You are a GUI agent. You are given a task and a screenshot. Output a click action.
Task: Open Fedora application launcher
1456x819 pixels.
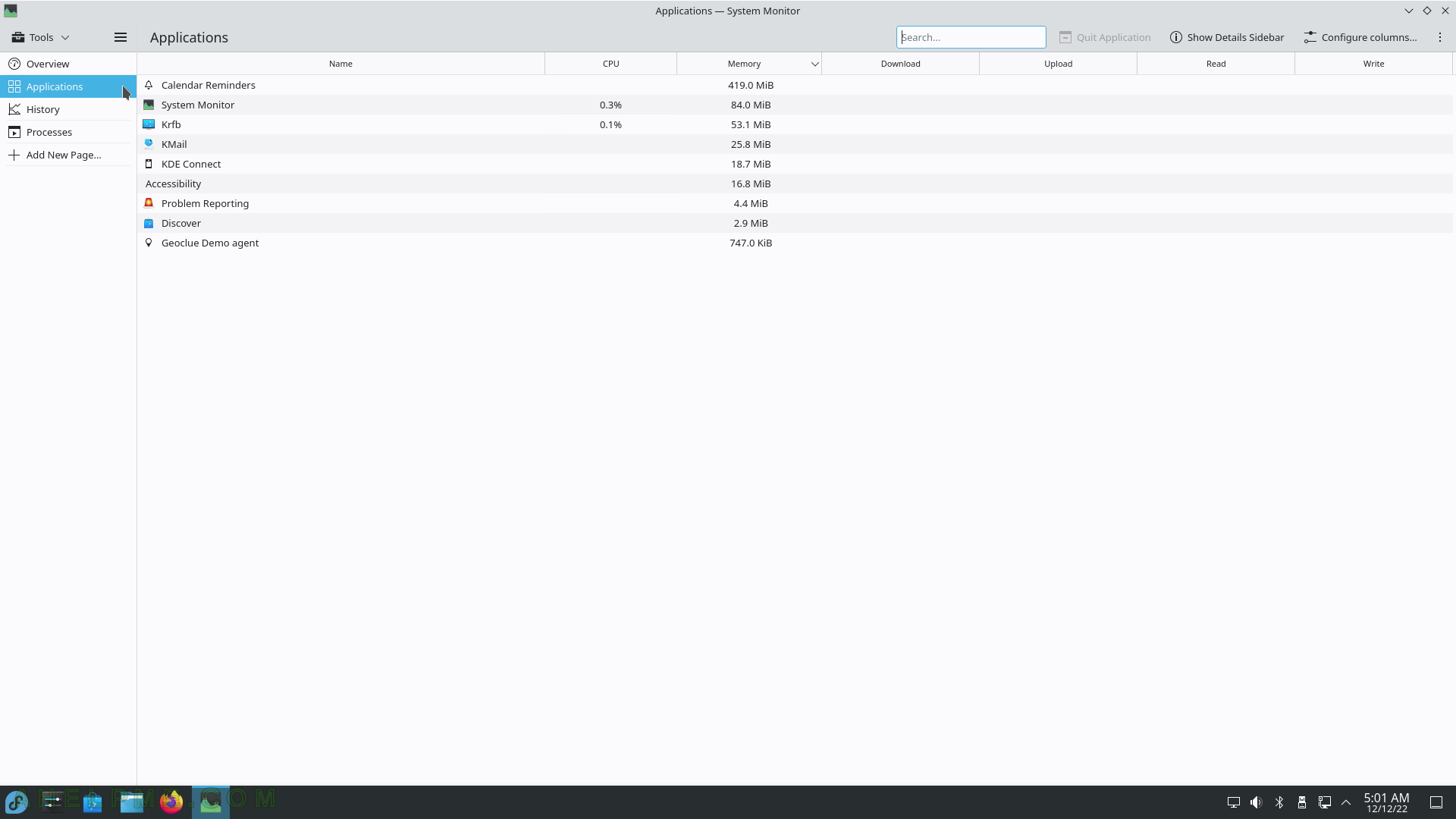[17, 802]
